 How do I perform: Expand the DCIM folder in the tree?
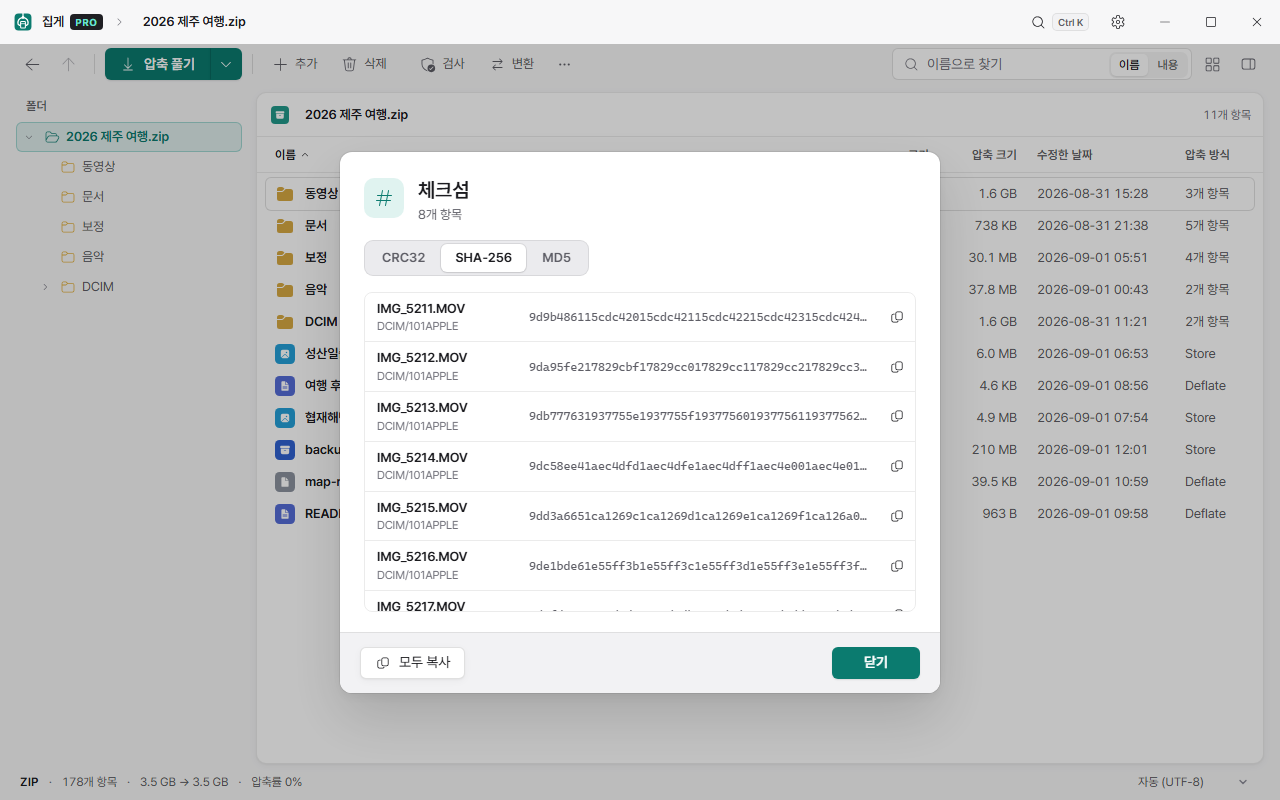coord(45,287)
